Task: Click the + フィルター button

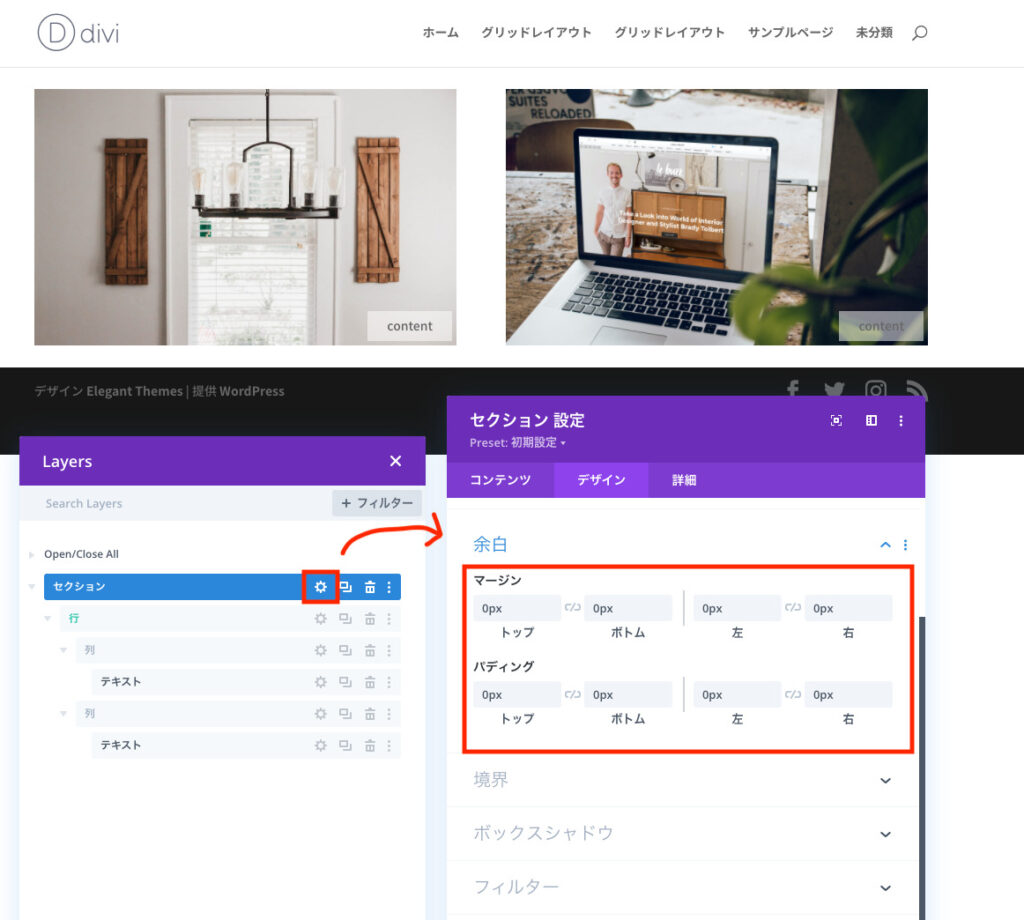Action: (376, 503)
